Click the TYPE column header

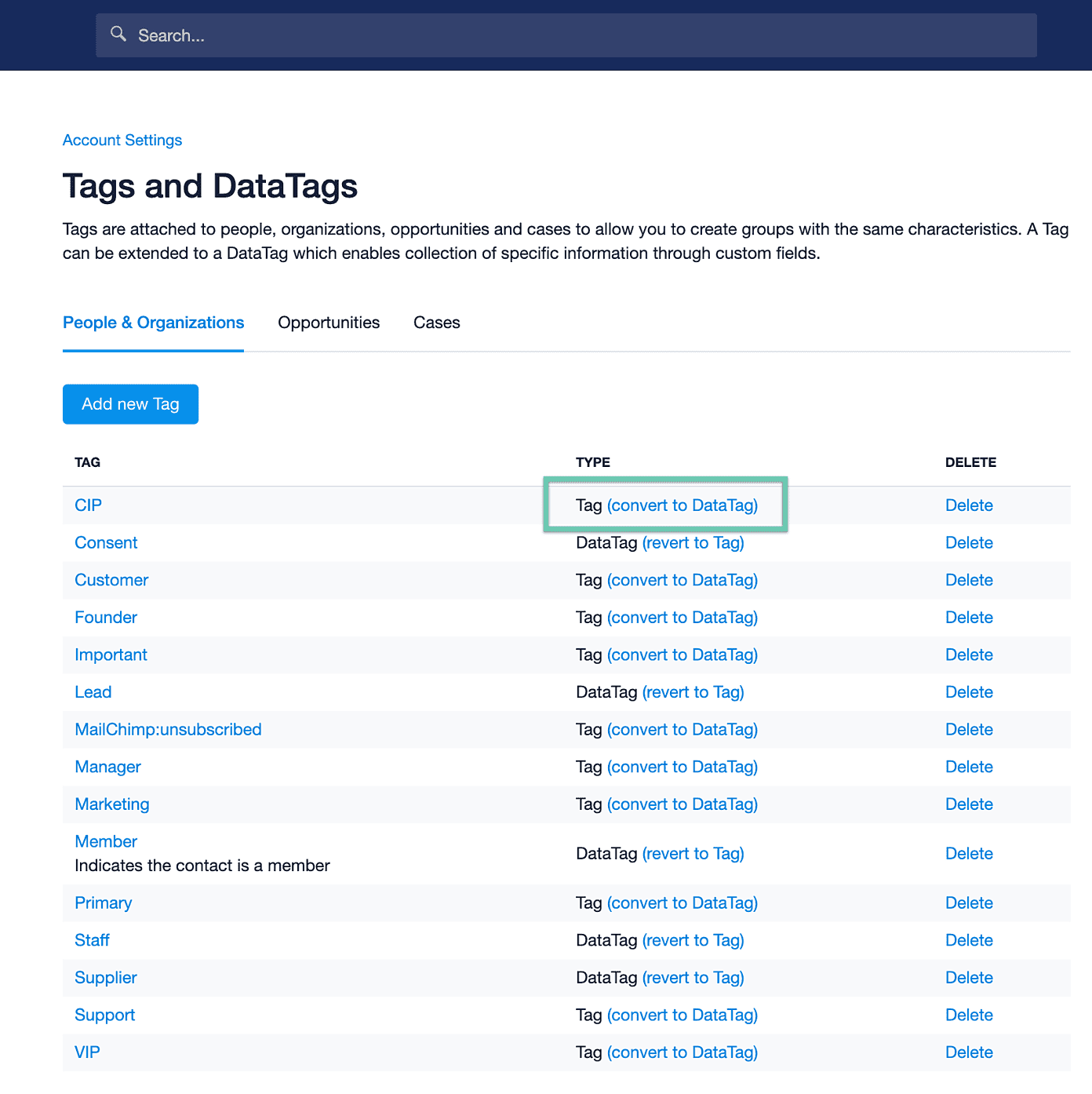click(593, 462)
